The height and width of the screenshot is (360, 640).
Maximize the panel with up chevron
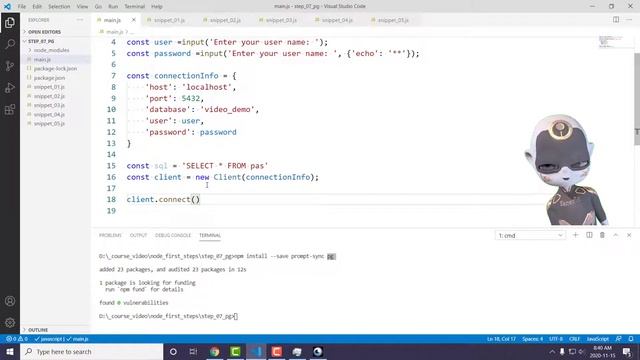click(616, 235)
